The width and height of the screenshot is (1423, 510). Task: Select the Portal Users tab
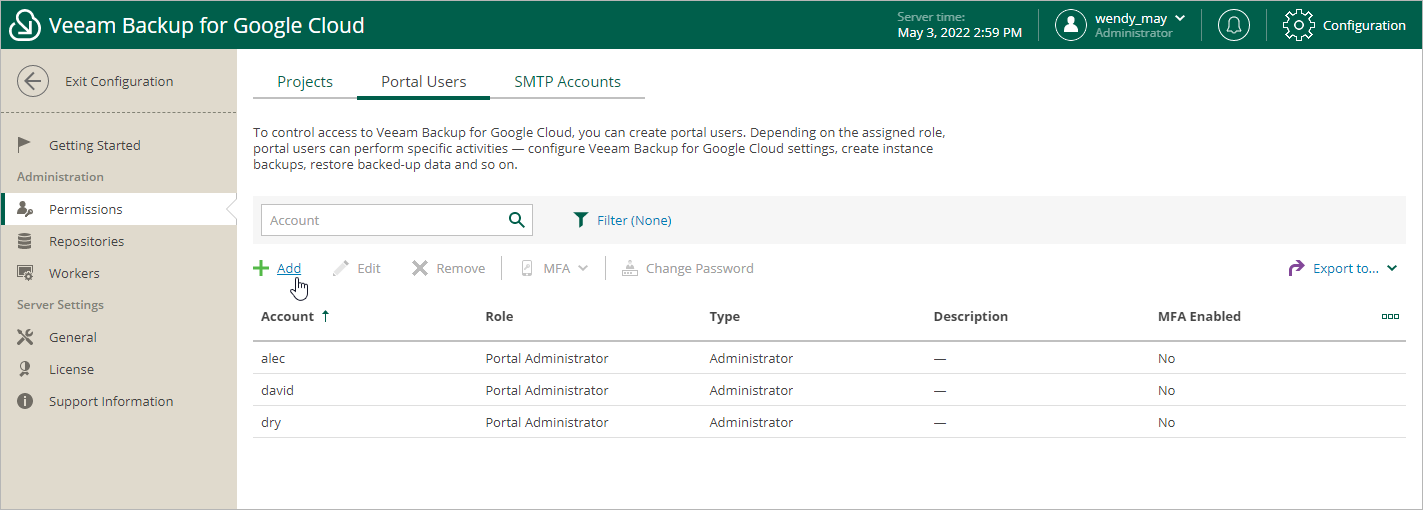424,82
